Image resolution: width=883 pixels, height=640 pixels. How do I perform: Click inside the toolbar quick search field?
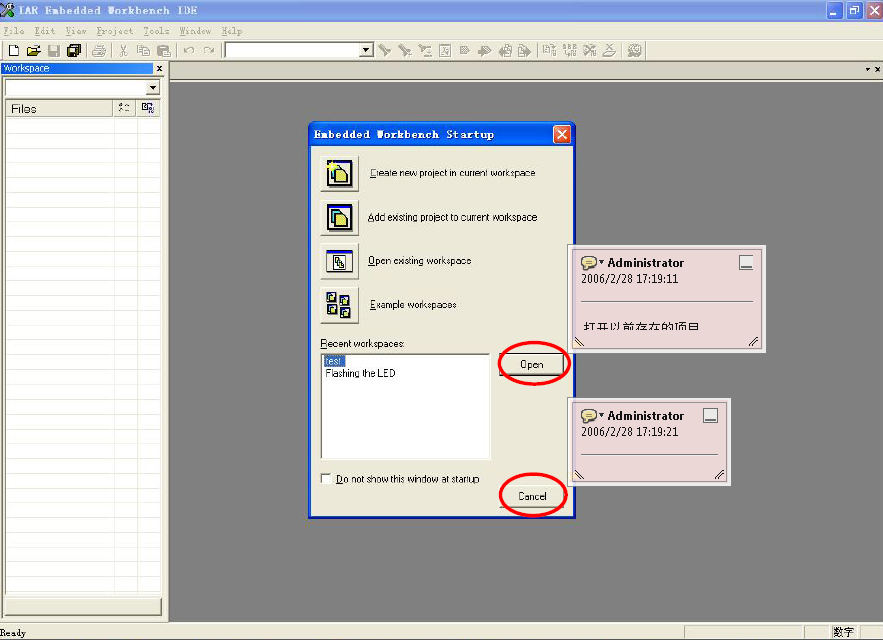292,51
